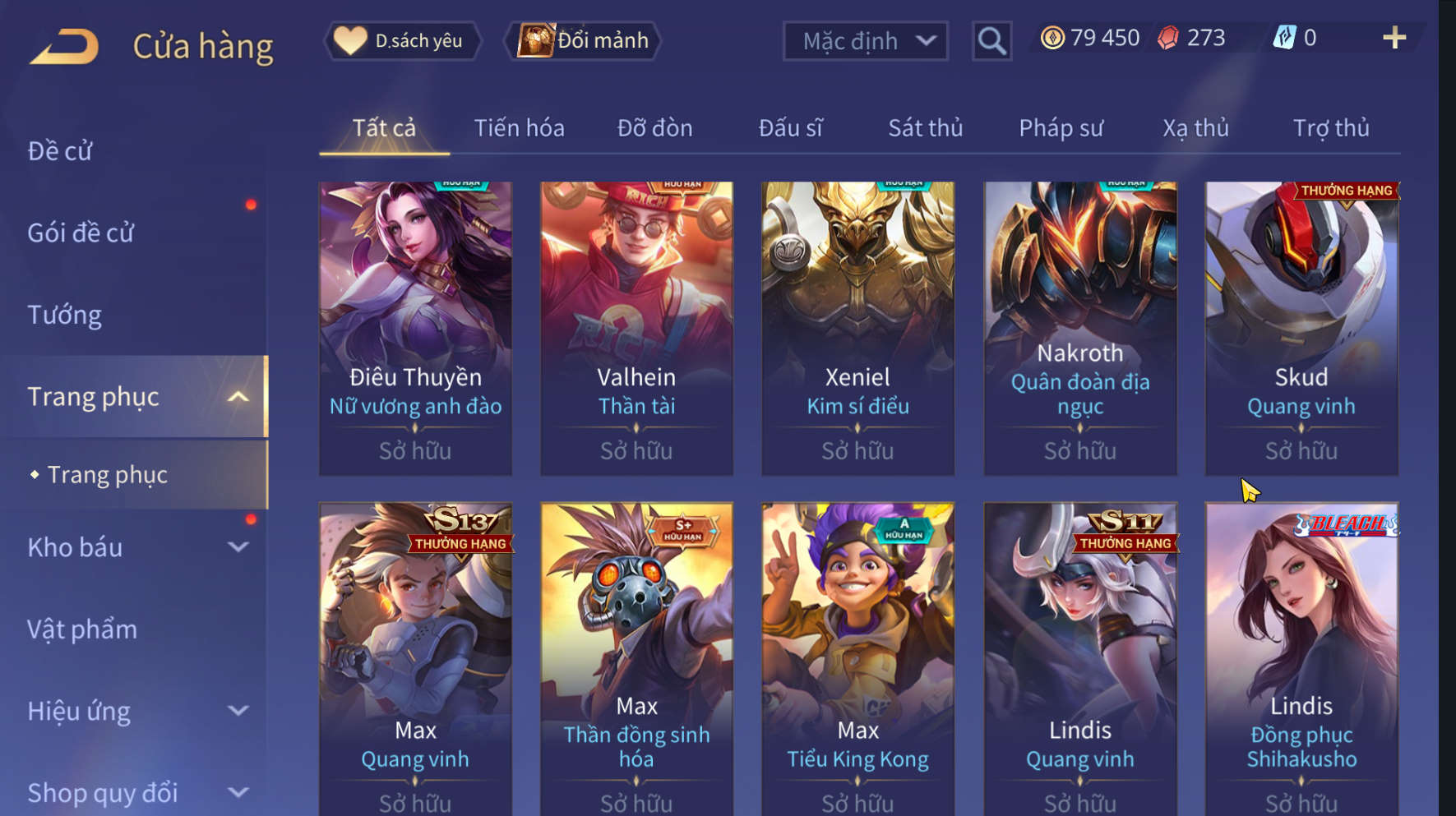The image size is (1456, 816).
Task: Select the Lindis Đồng phục Shihakusho skin card
Action: 1301,659
